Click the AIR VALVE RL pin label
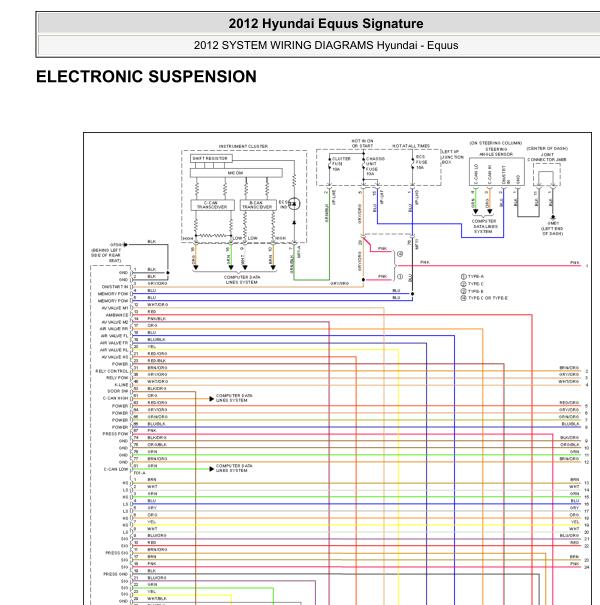This screenshot has width=600, height=605. tap(114, 350)
